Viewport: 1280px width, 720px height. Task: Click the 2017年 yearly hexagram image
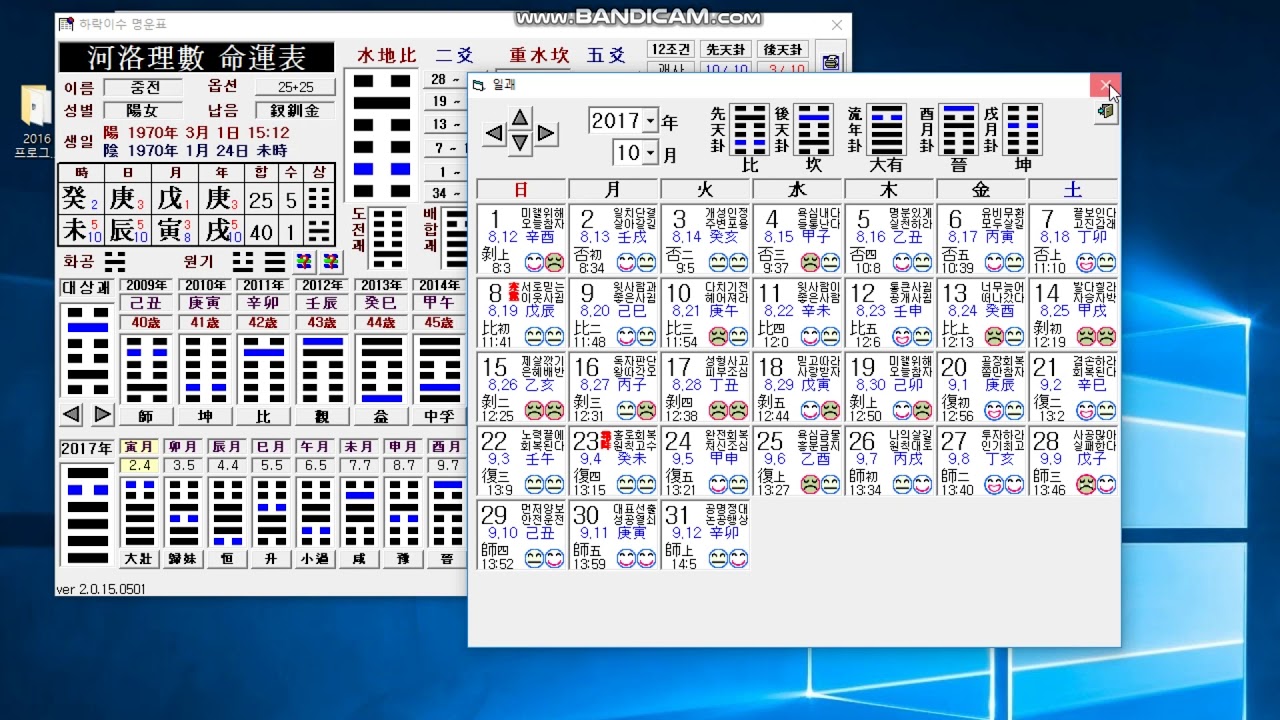(x=86, y=514)
